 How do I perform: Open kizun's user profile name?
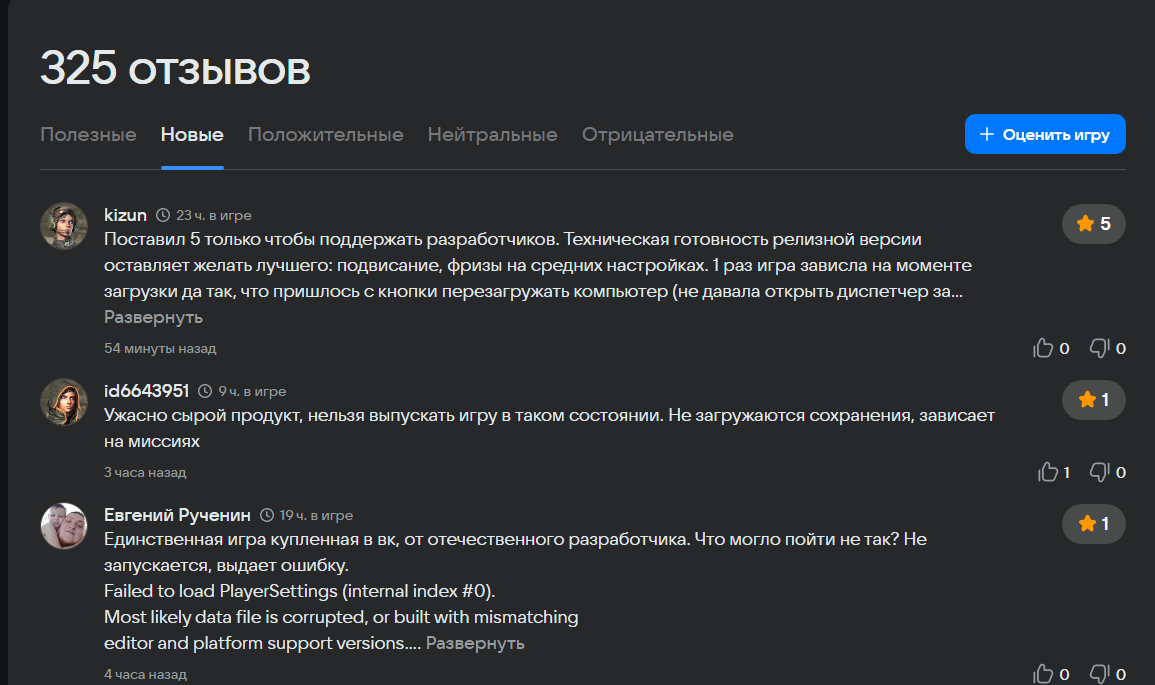click(125, 215)
